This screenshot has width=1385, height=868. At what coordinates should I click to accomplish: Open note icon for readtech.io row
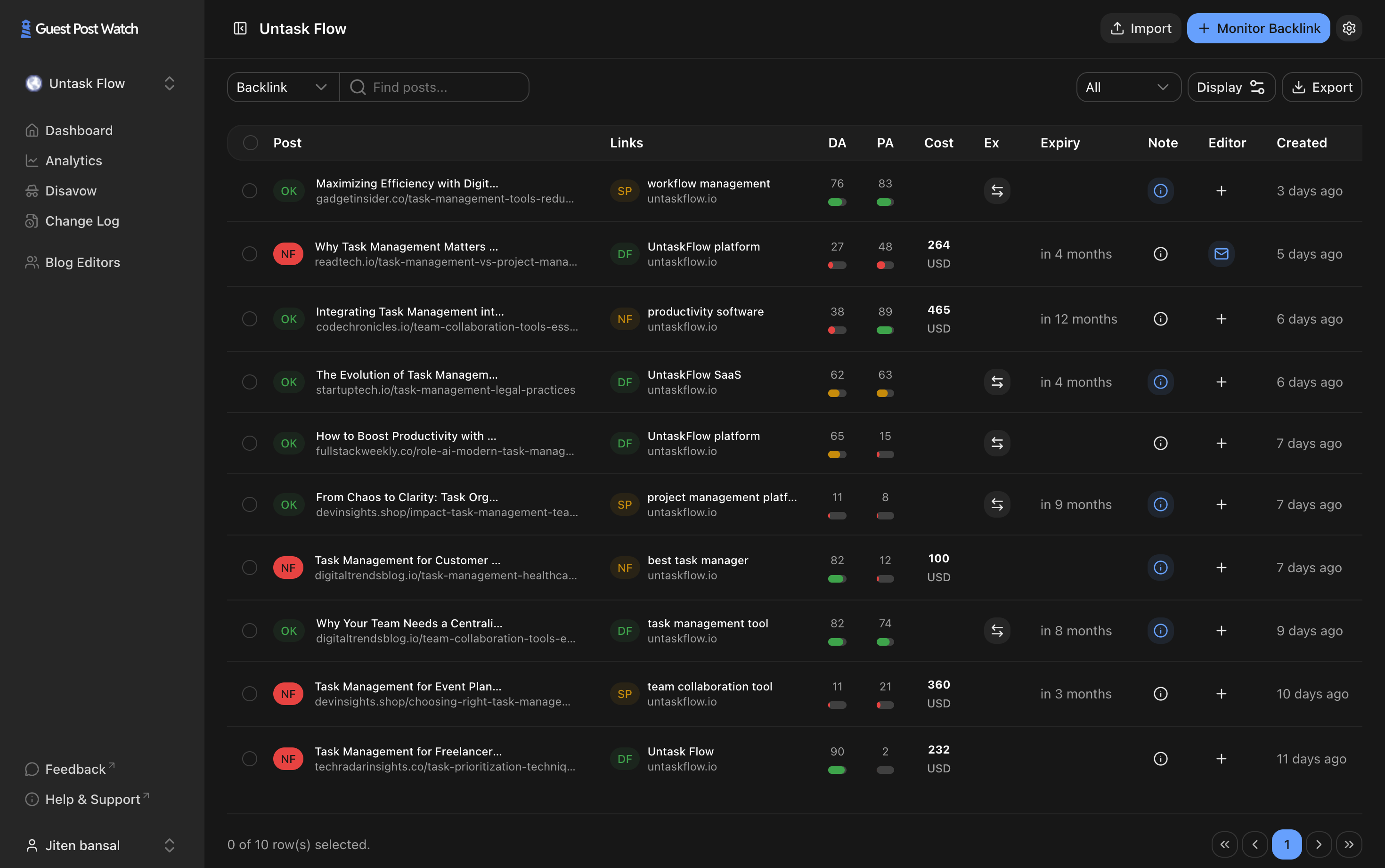pos(1160,254)
